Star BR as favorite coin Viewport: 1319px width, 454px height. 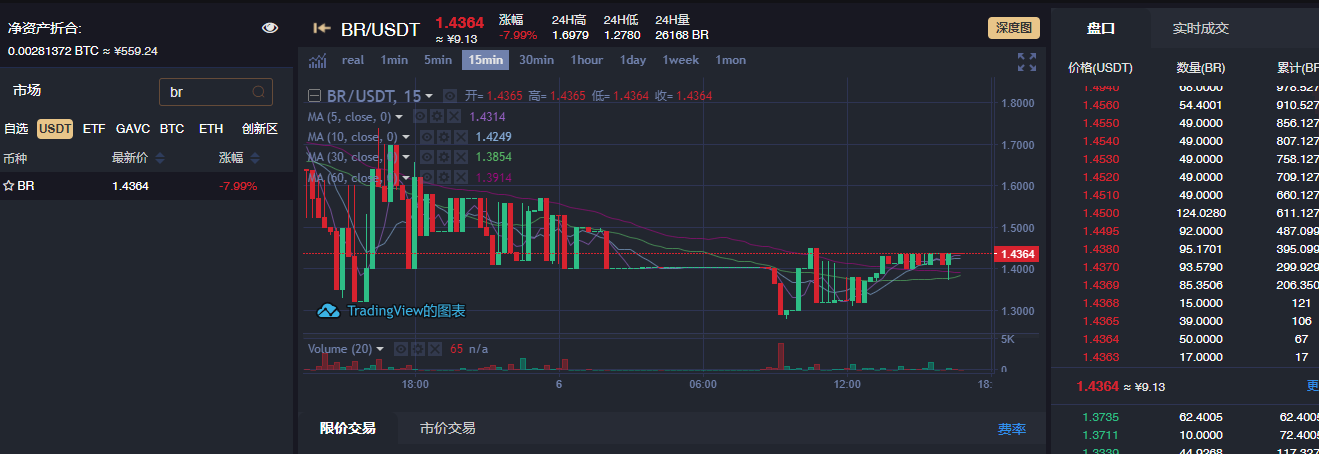point(8,185)
